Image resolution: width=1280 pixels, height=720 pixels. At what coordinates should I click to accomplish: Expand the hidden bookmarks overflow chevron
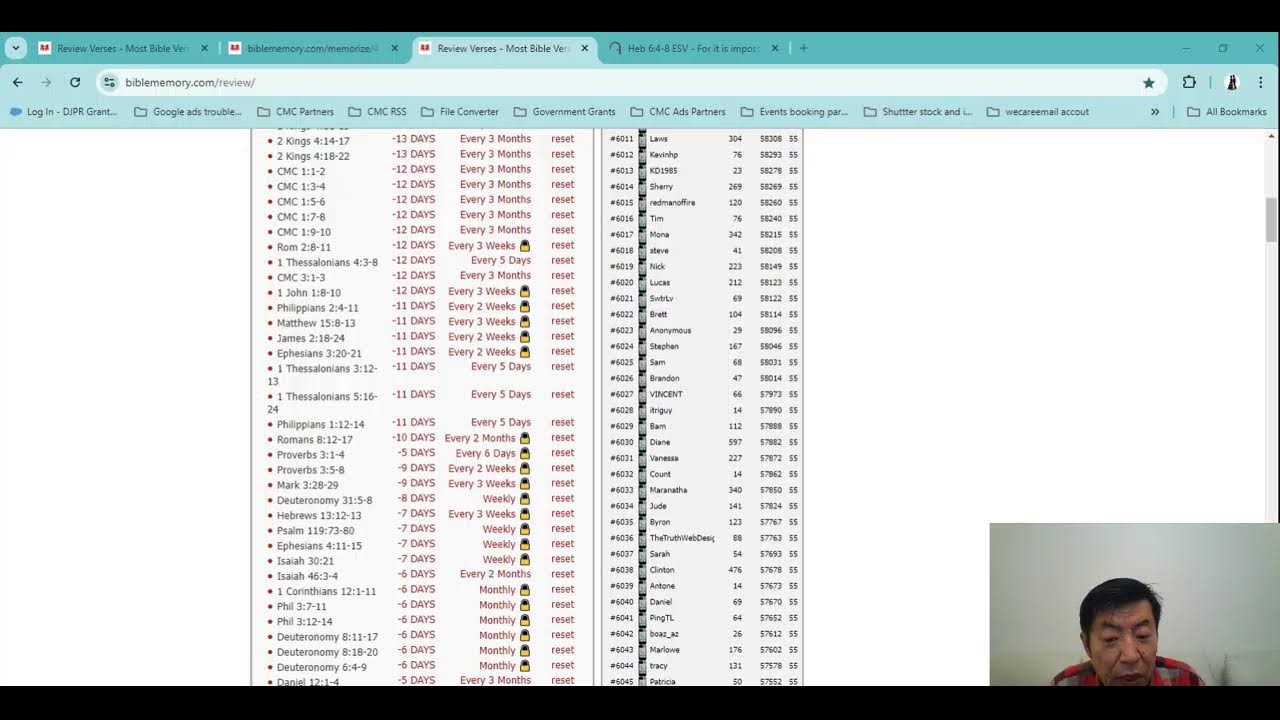click(1155, 112)
